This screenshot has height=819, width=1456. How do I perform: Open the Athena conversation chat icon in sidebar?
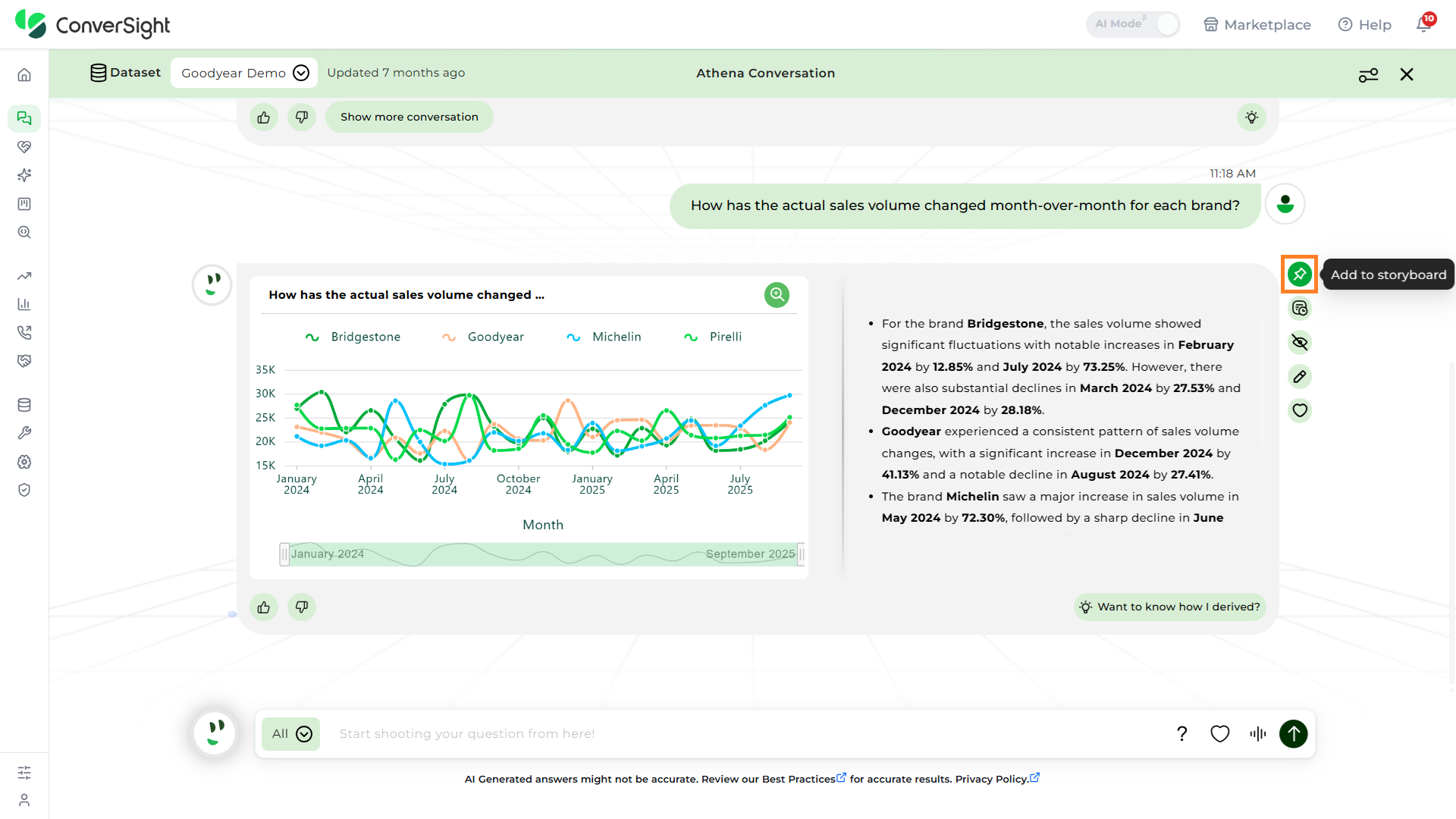24,118
